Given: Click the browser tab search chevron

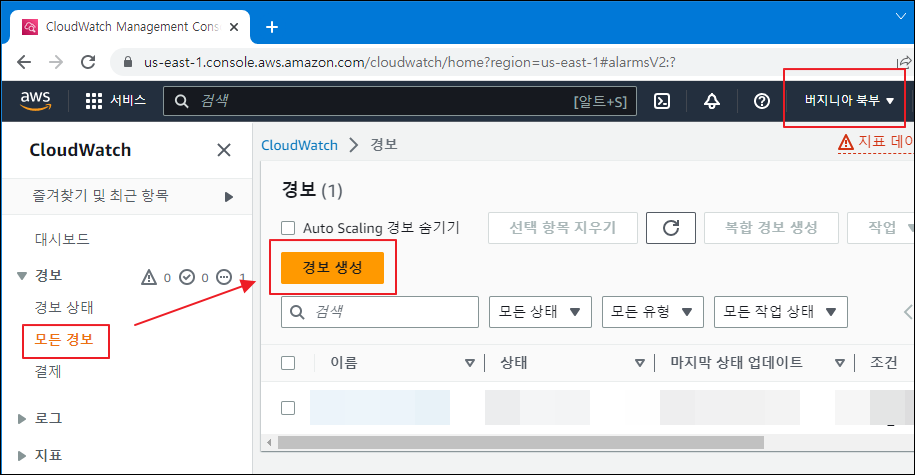Looking at the screenshot, I should pyautogui.click(x=901, y=16).
